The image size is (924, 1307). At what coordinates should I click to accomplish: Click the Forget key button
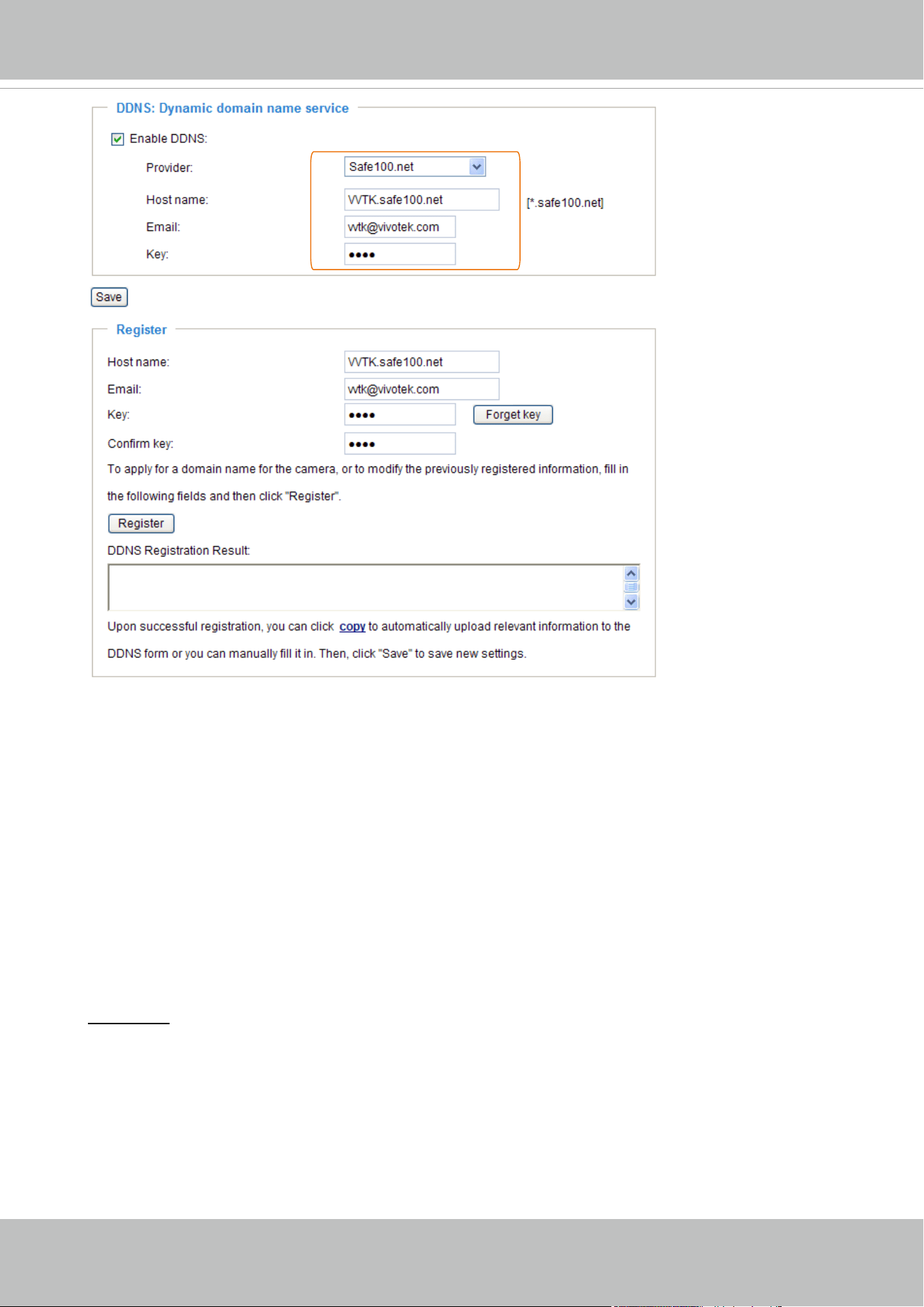click(x=513, y=415)
